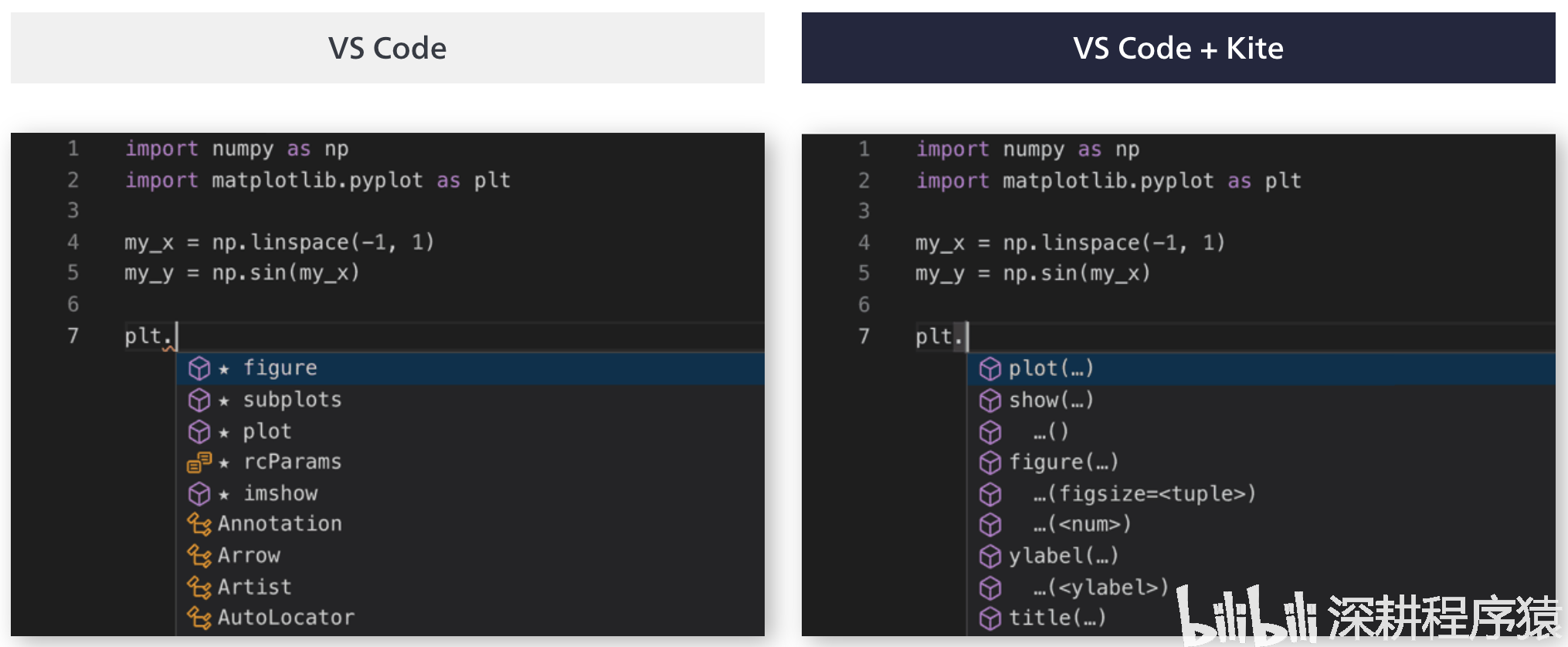Pick the figure(…) suggestion in Kite list

tap(1064, 462)
